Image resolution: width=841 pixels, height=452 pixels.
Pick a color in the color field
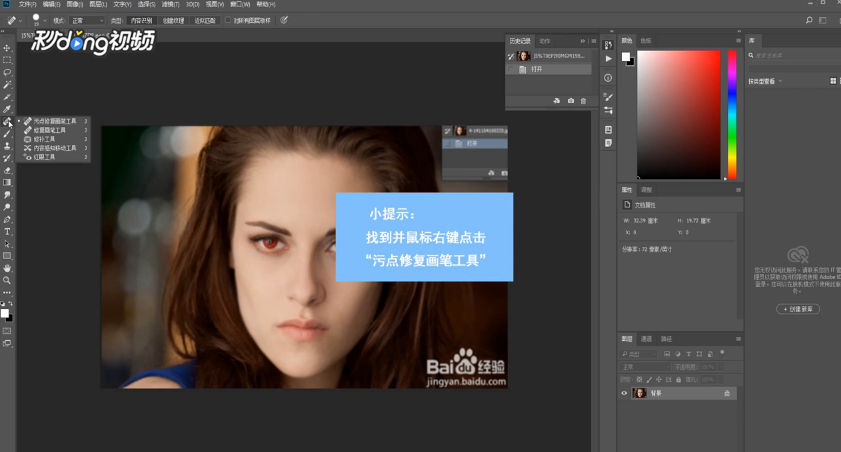click(x=678, y=115)
